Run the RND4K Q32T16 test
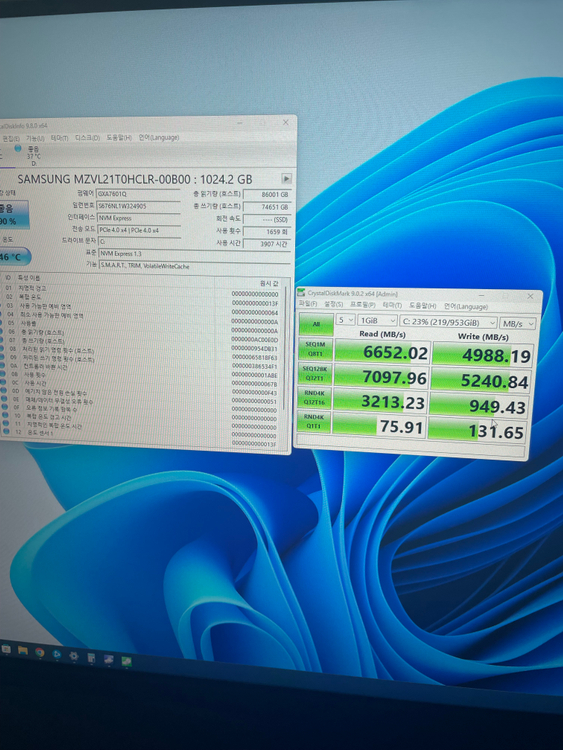563x750 pixels. coord(314,398)
